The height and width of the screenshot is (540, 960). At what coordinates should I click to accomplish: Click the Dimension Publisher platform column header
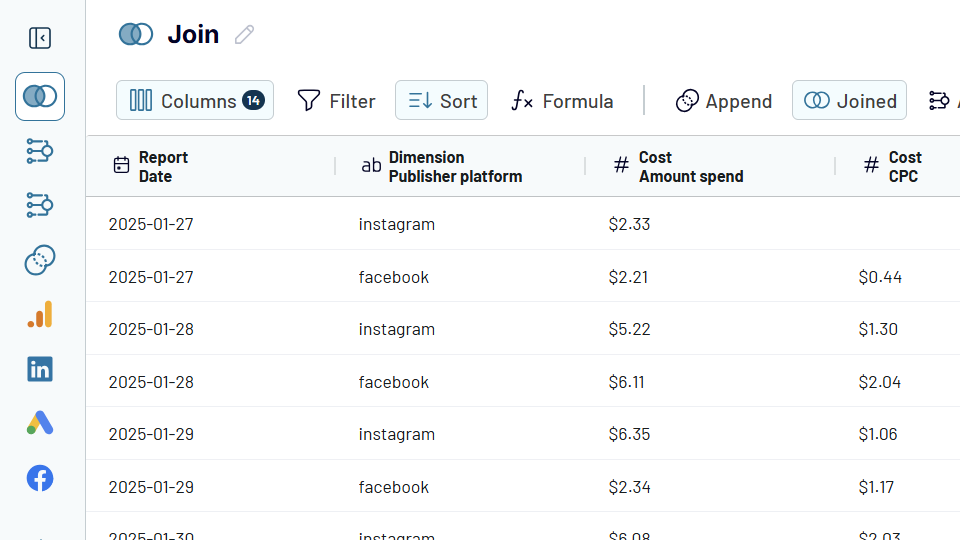click(x=455, y=167)
